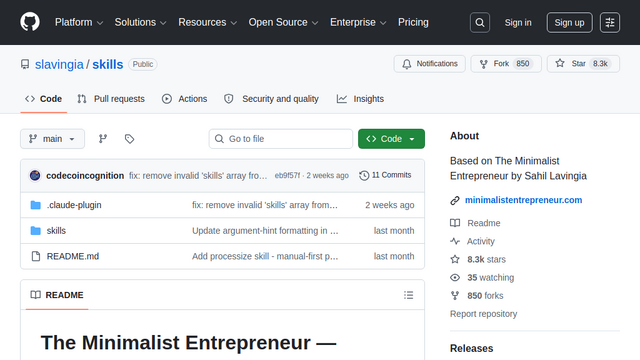Open the skills repository name link
Viewport: 640px width, 360px height.
[108, 64]
